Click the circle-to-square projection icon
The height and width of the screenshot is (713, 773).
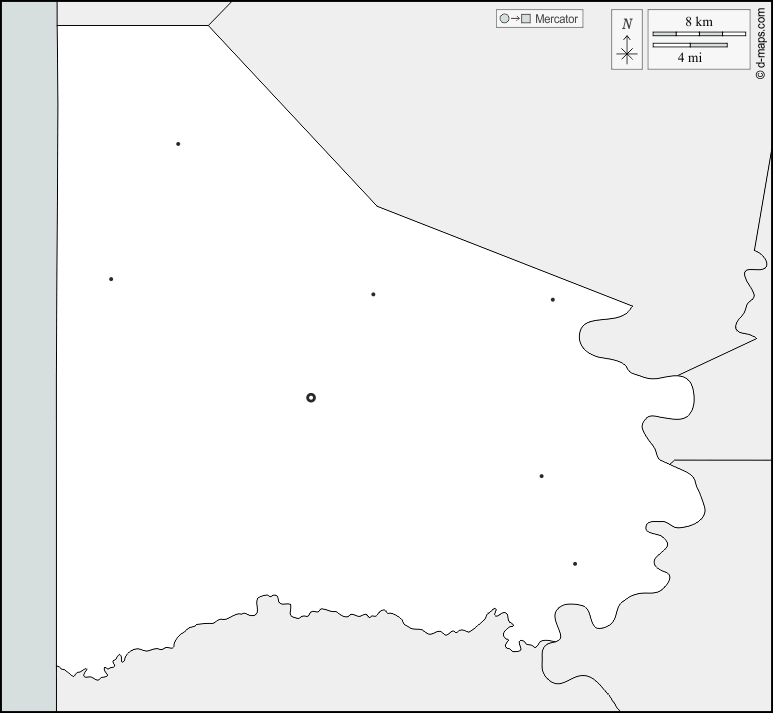(x=514, y=19)
